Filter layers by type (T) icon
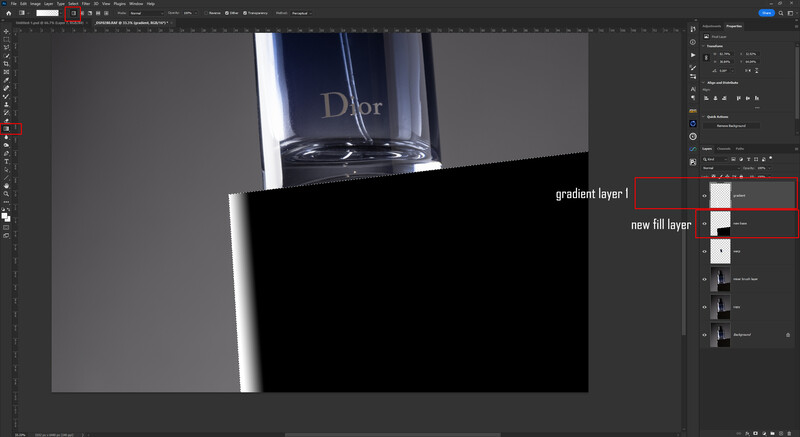The height and width of the screenshot is (437, 800). point(748,159)
